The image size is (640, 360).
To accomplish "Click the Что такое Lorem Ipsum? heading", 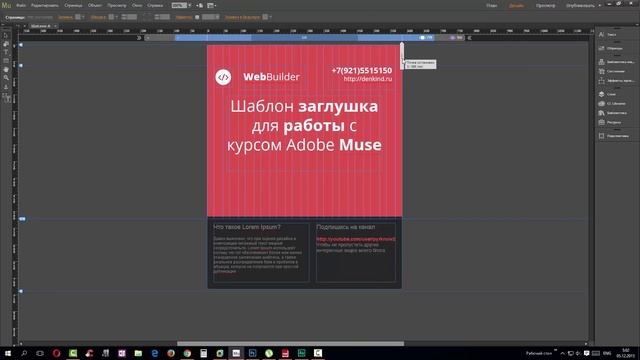I will [x=247, y=227].
